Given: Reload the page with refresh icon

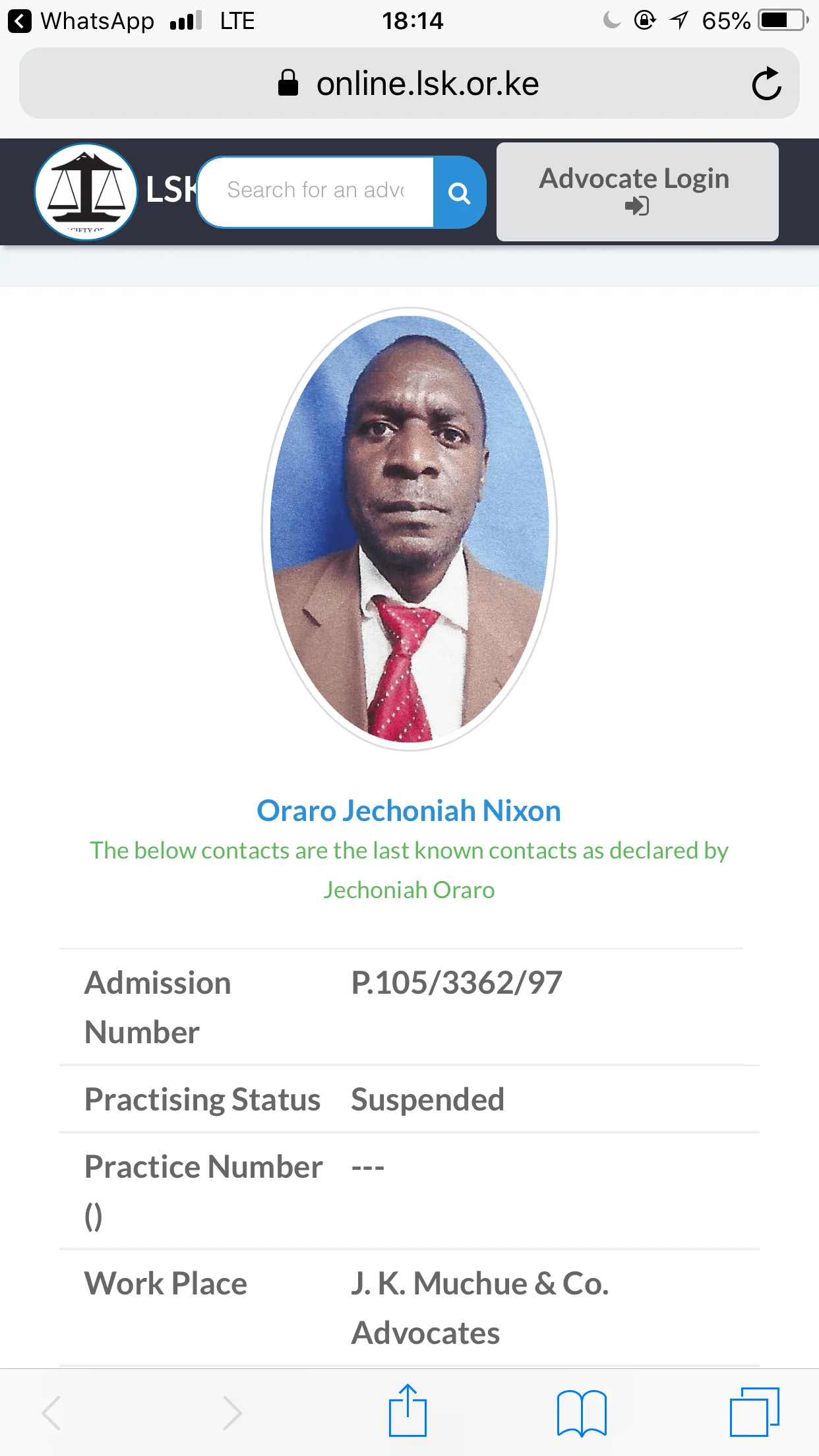Looking at the screenshot, I should coord(766,84).
